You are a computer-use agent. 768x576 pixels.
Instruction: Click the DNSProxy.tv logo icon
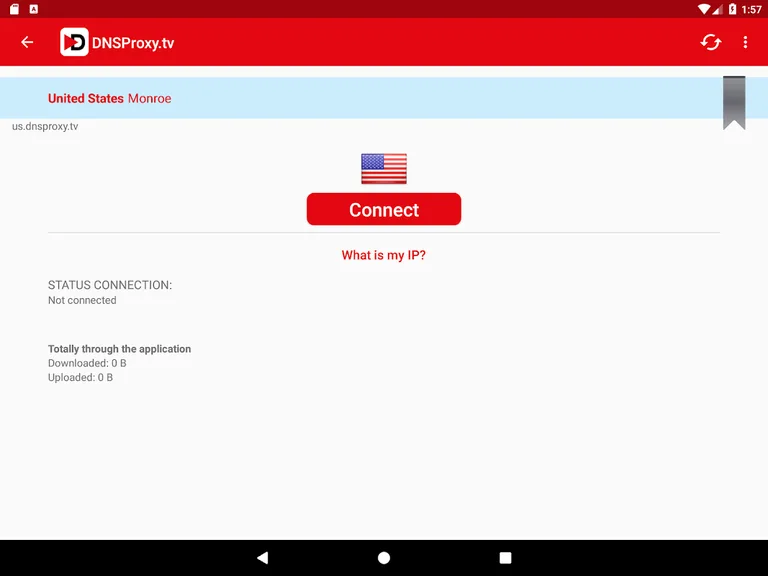pyautogui.click(x=74, y=42)
